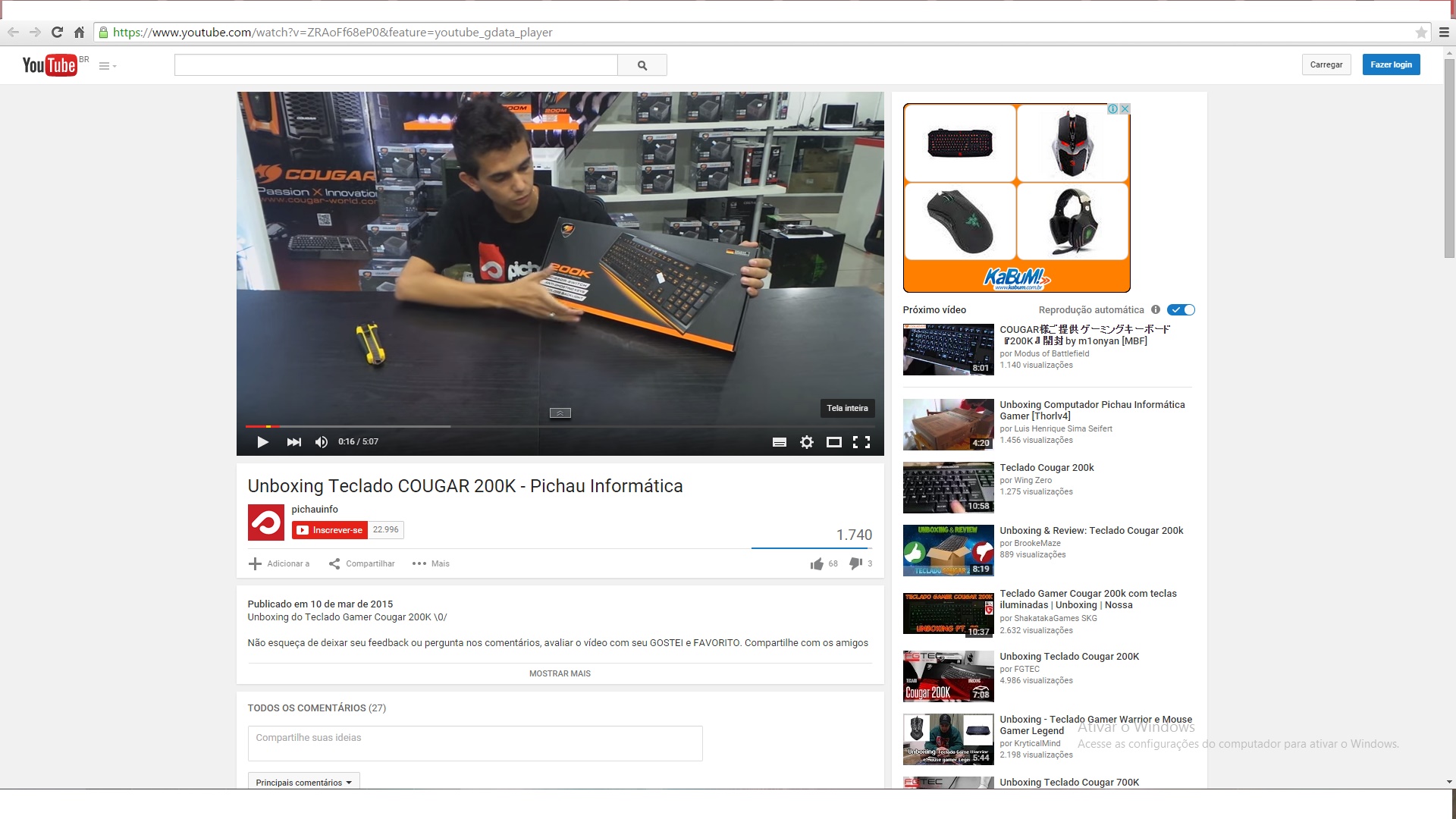The width and height of the screenshot is (1456, 819).
Task: Close the KaBuM advertisement
Action: pos(1125,109)
